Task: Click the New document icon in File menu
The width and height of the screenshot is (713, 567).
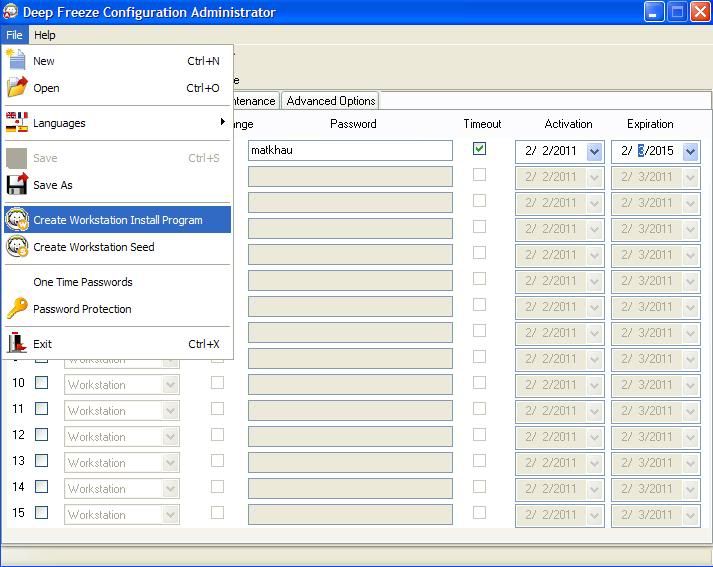Action: [x=16, y=60]
